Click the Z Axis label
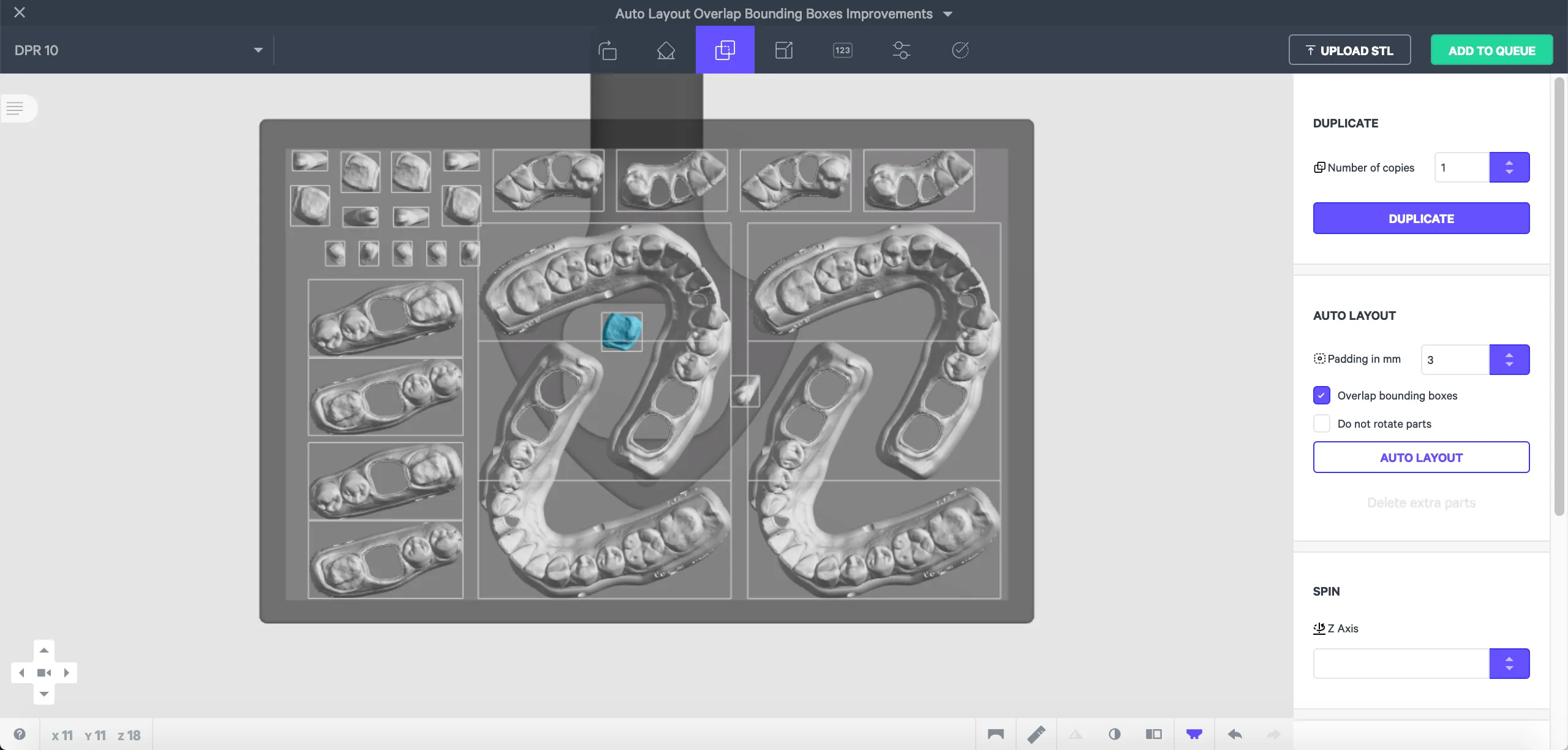This screenshot has height=750, width=1568. tap(1343, 628)
